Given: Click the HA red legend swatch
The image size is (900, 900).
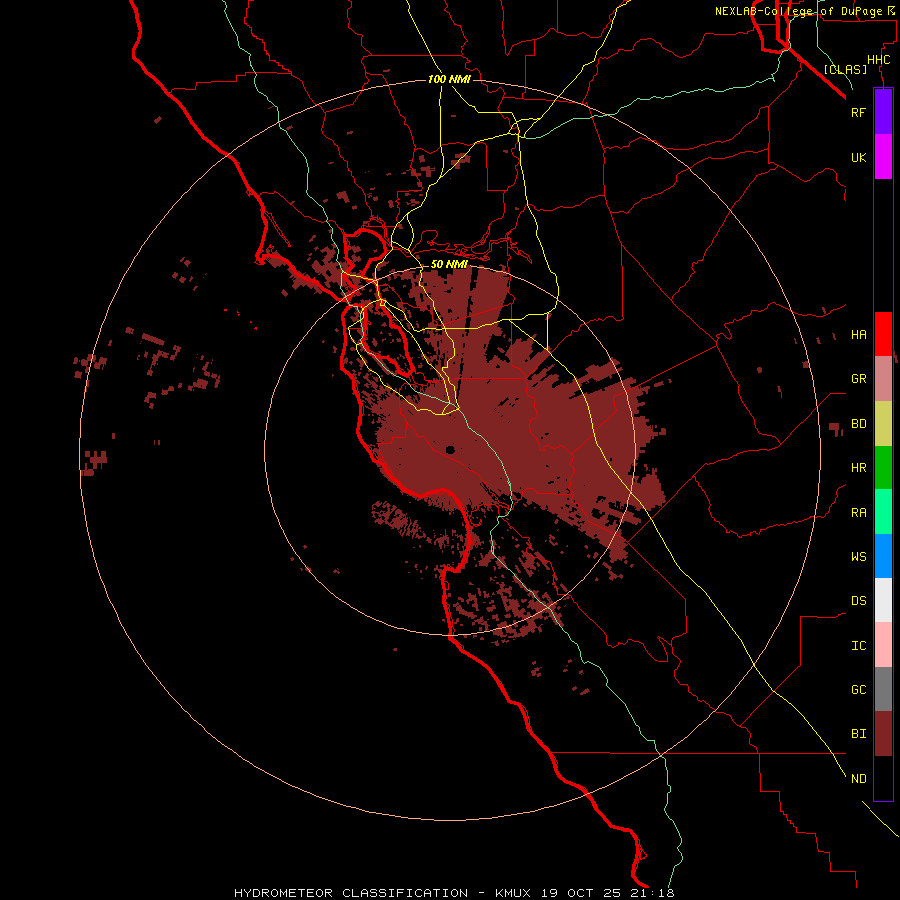Looking at the screenshot, I should [883, 334].
